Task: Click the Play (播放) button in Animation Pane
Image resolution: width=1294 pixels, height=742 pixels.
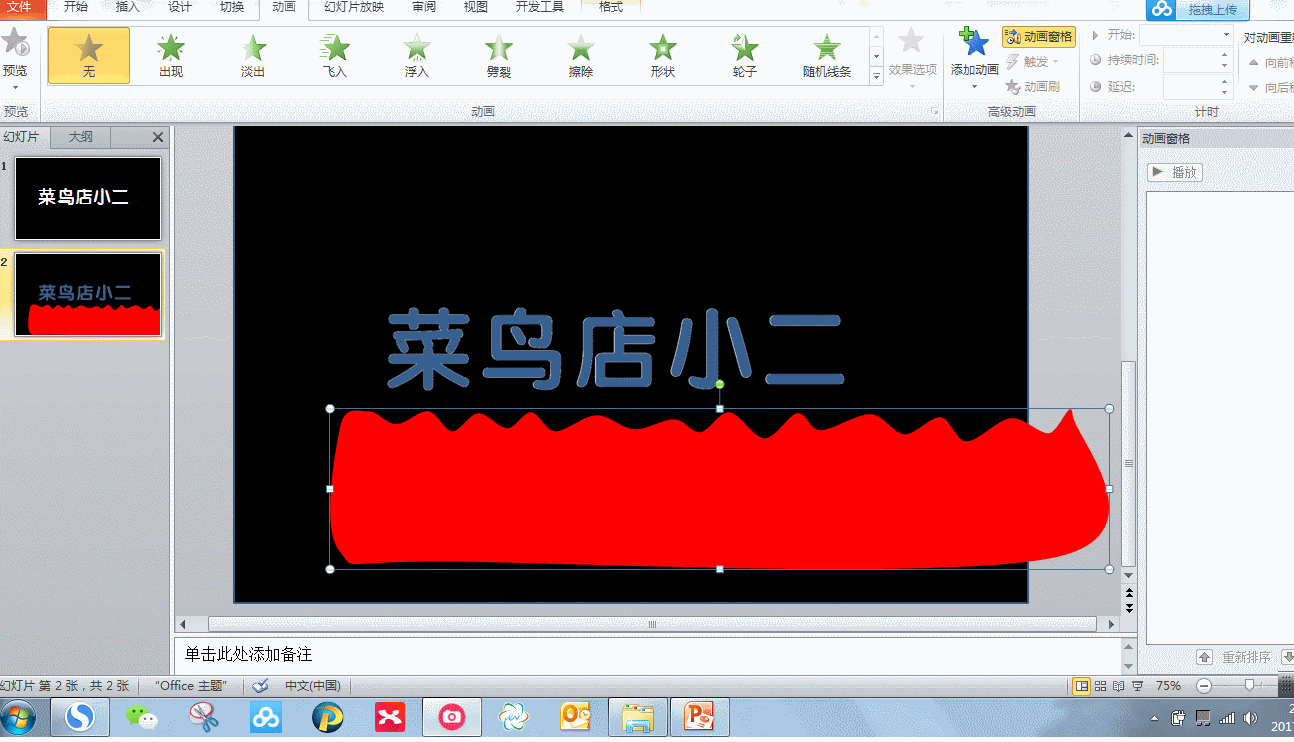Action: click(1173, 171)
